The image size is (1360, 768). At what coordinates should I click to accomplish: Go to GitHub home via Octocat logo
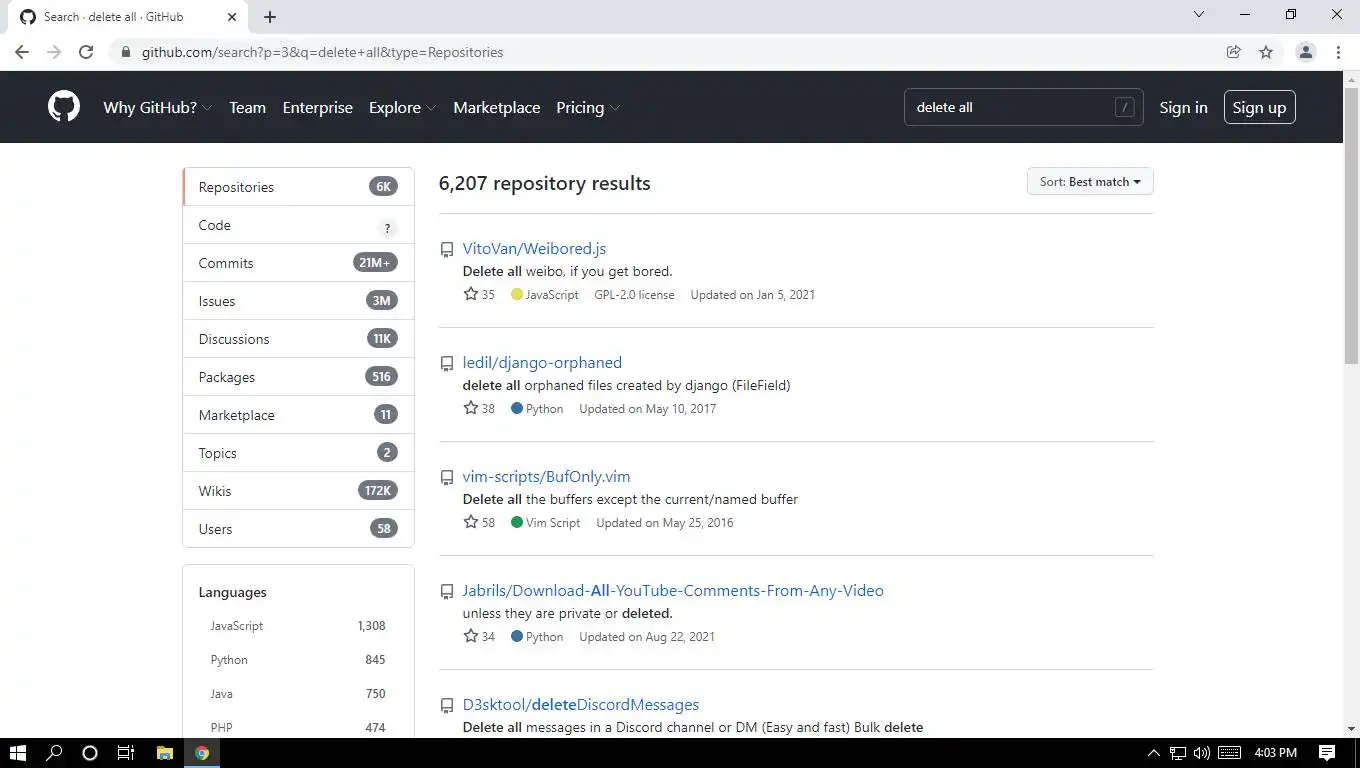[x=64, y=107]
